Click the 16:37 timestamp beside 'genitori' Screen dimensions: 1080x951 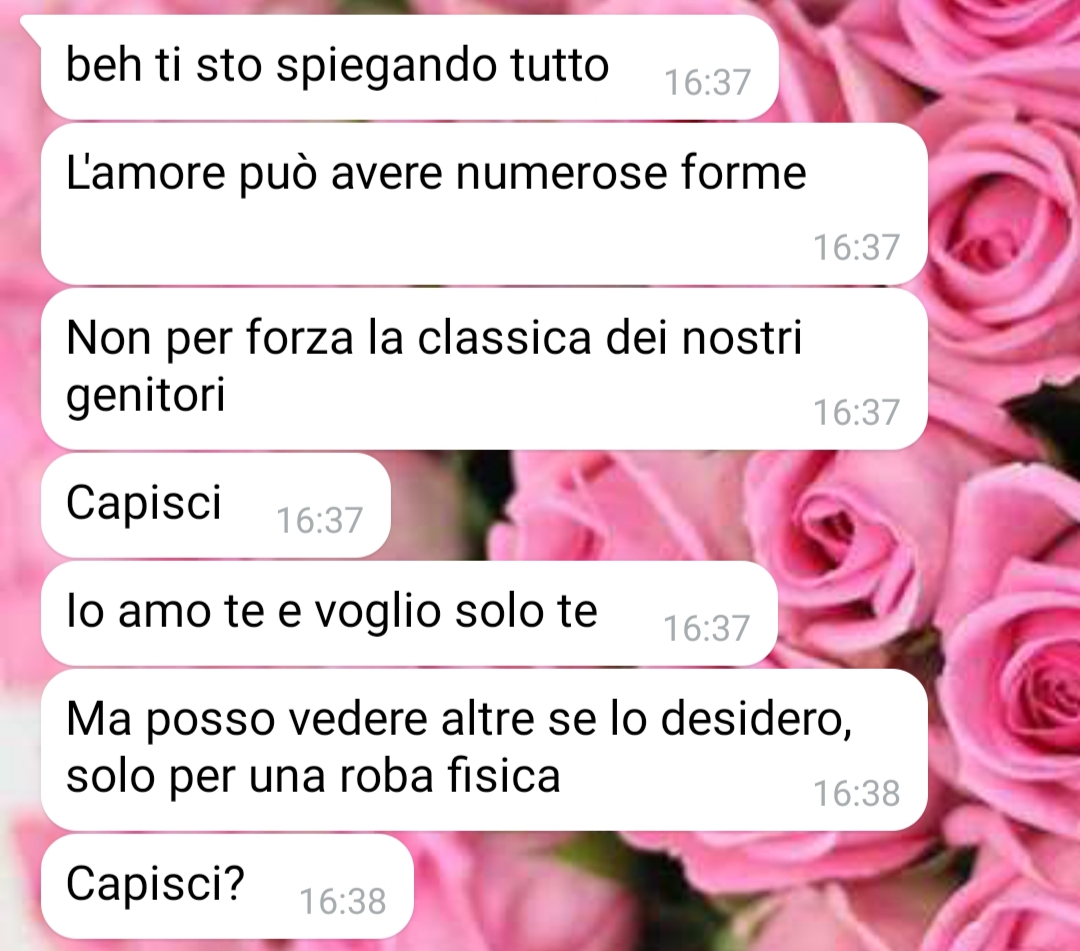pos(856,412)
